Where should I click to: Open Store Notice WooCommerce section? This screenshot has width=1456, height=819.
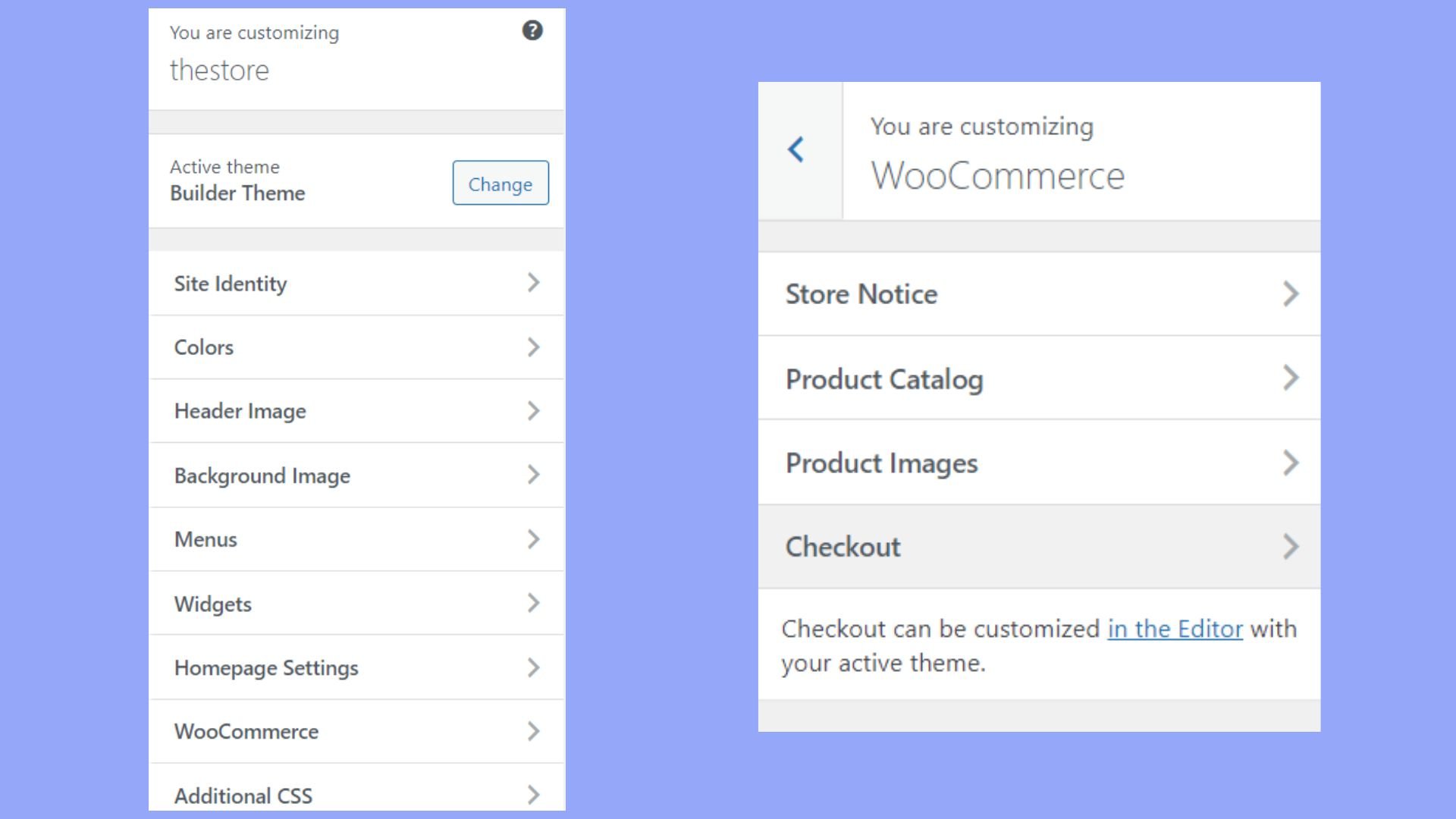pyautogui.click(x=1040, y=293)
